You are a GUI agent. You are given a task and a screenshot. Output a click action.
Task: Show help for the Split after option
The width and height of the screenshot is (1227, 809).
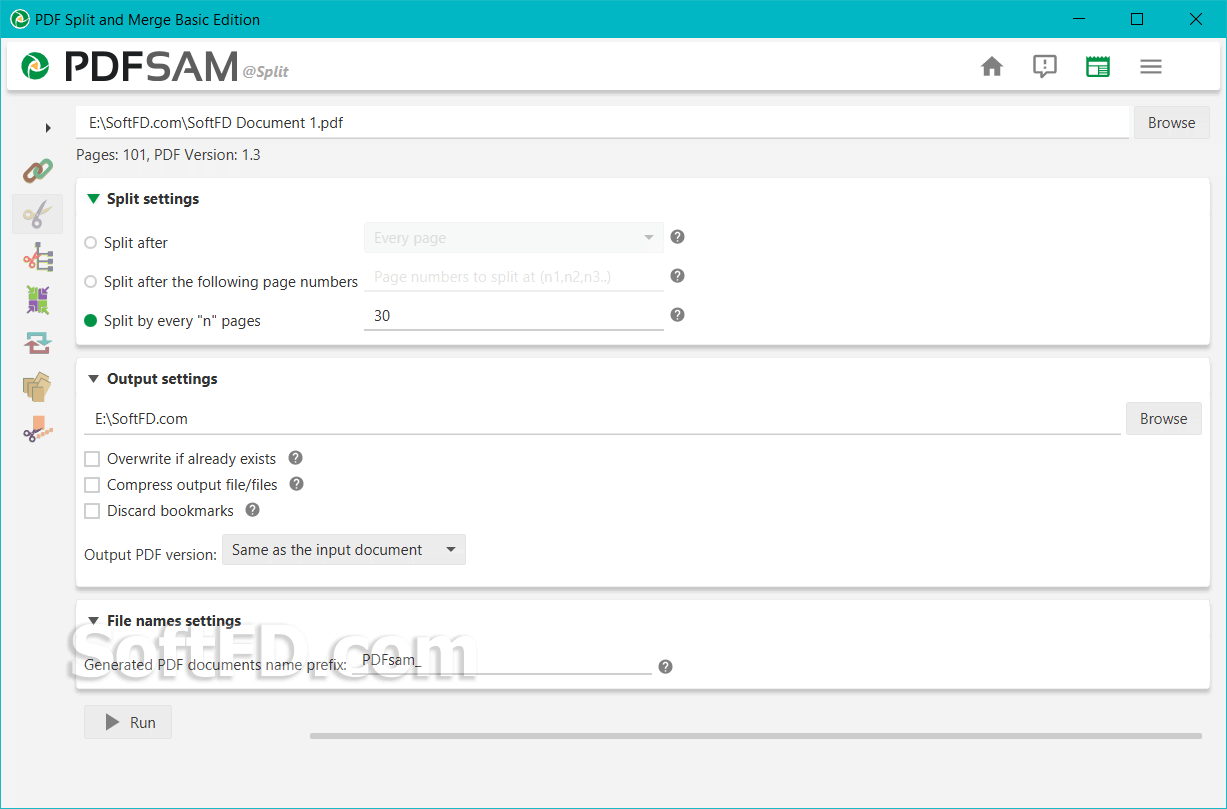coord(677,237)
